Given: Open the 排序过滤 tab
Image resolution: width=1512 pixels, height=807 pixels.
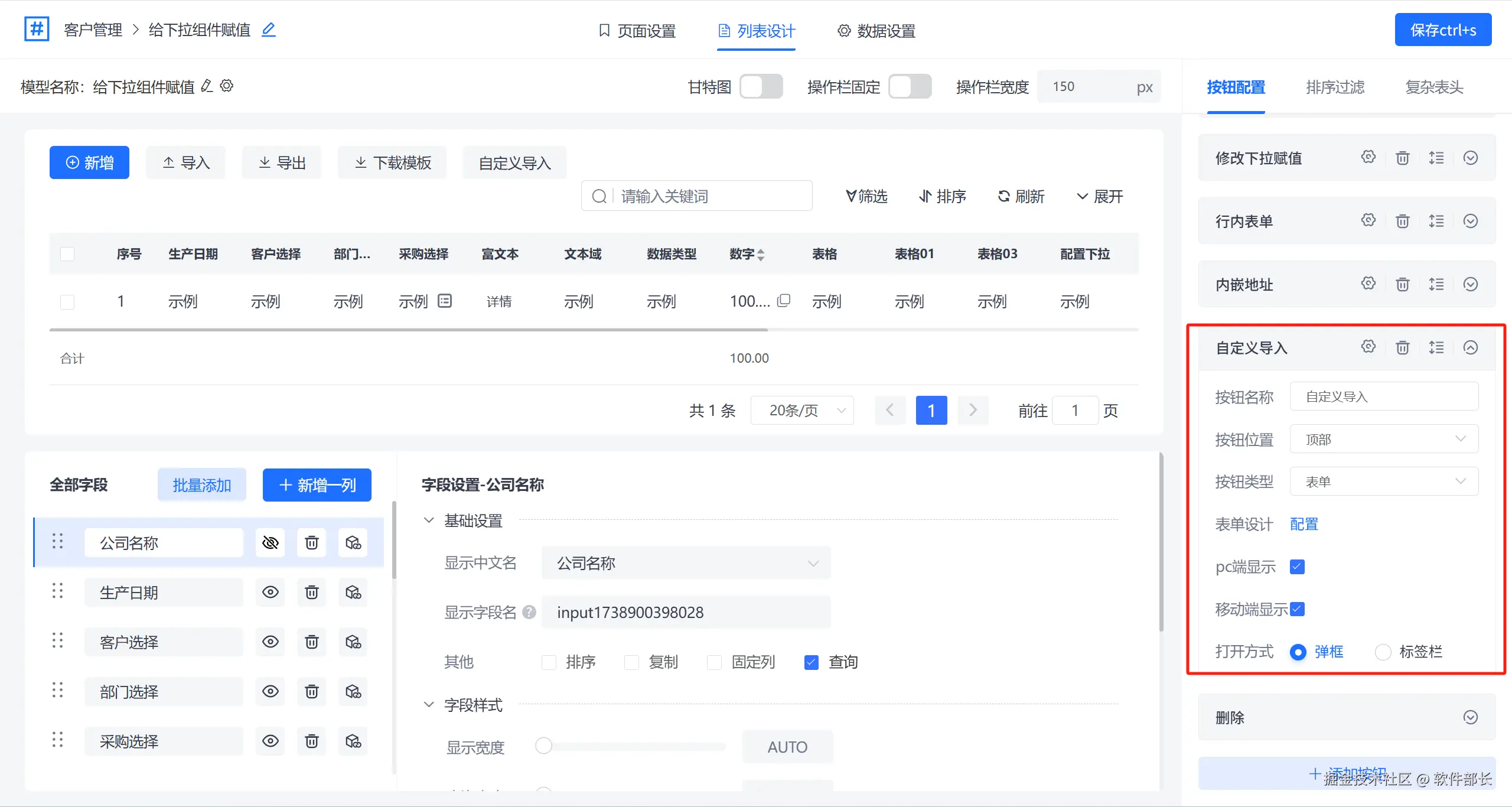Looking at the screenshot, I should pyautogui.click(x=1335, y=87).
